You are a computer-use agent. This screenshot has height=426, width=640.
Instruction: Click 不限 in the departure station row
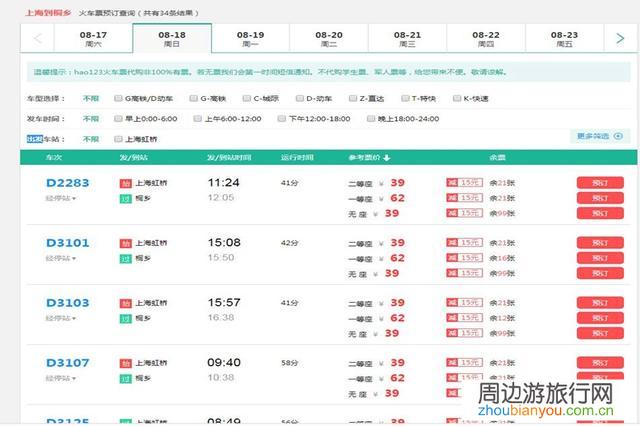coord(91,139)
